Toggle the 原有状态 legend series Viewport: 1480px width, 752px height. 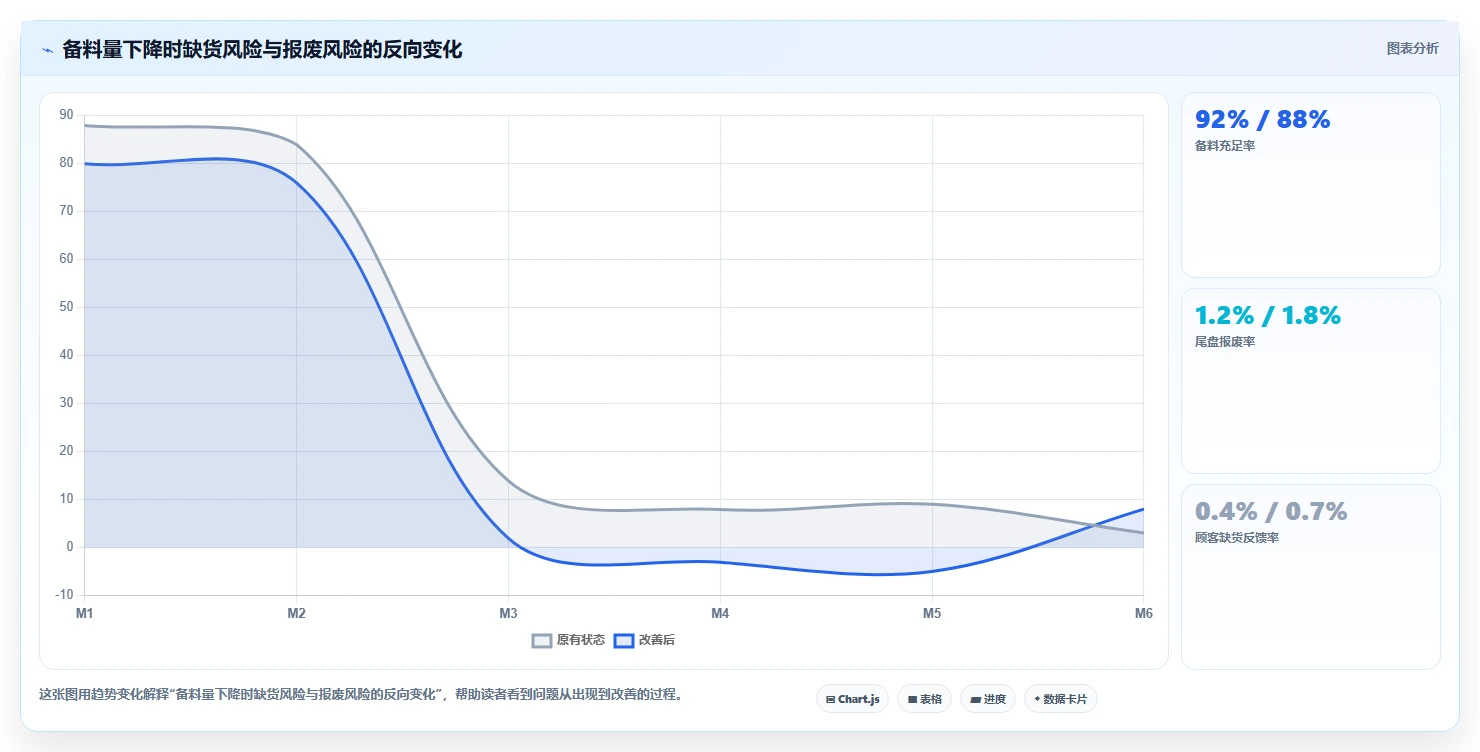click(568, 640)
